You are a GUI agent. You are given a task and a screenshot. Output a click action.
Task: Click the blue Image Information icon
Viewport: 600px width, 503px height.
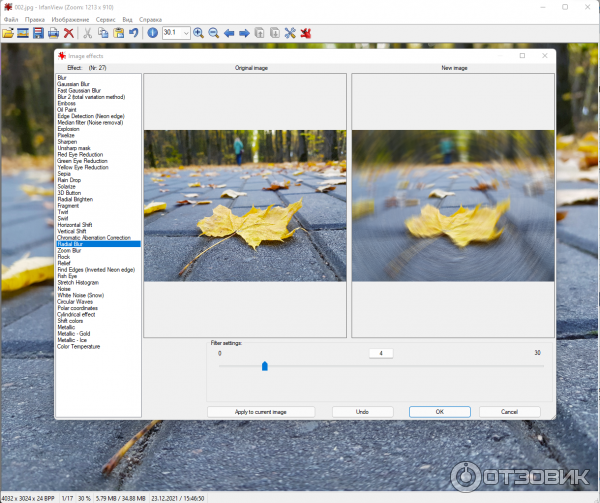point(152,33)
